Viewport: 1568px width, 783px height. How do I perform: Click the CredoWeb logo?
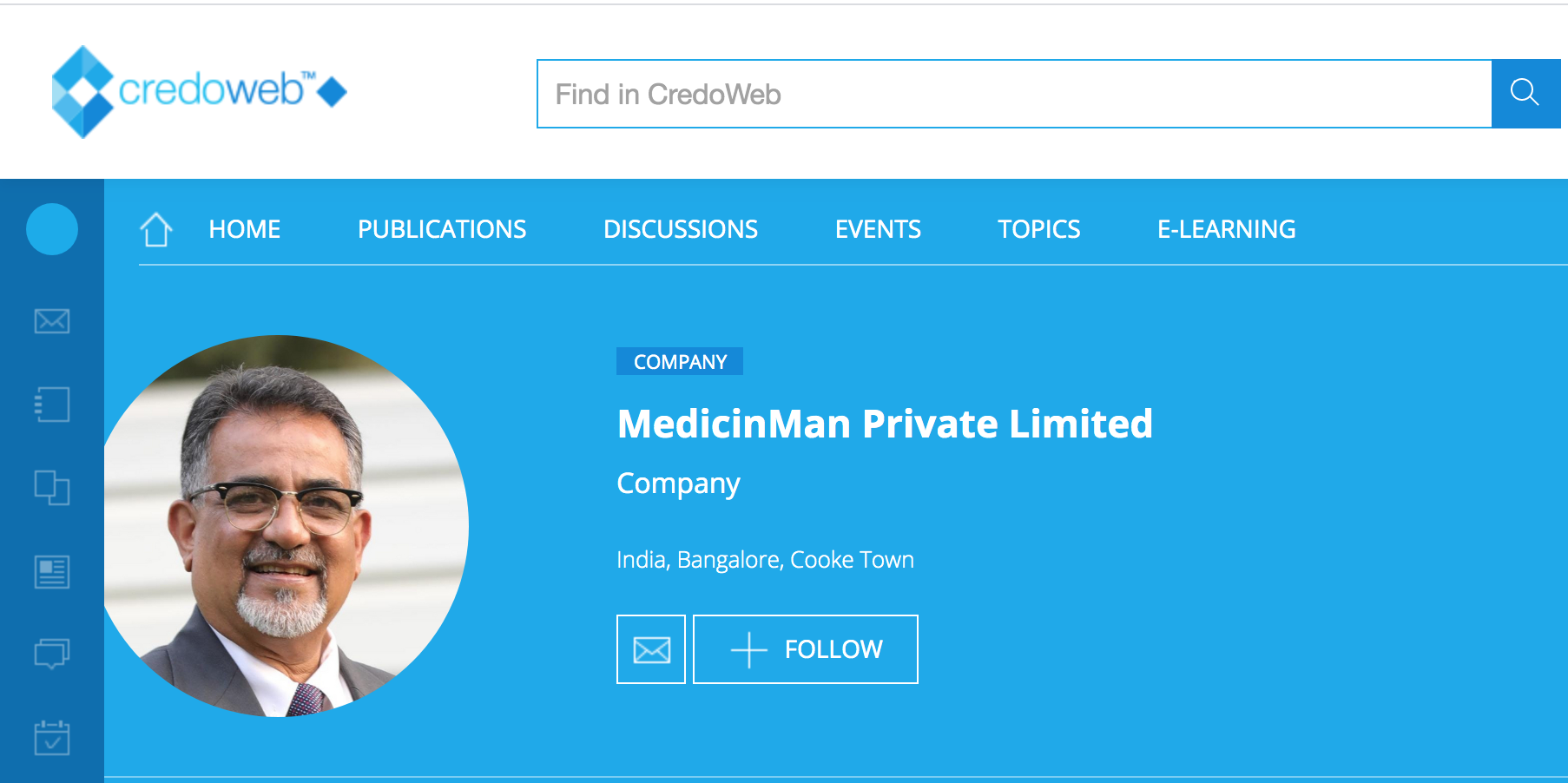(x=200, y=91)
